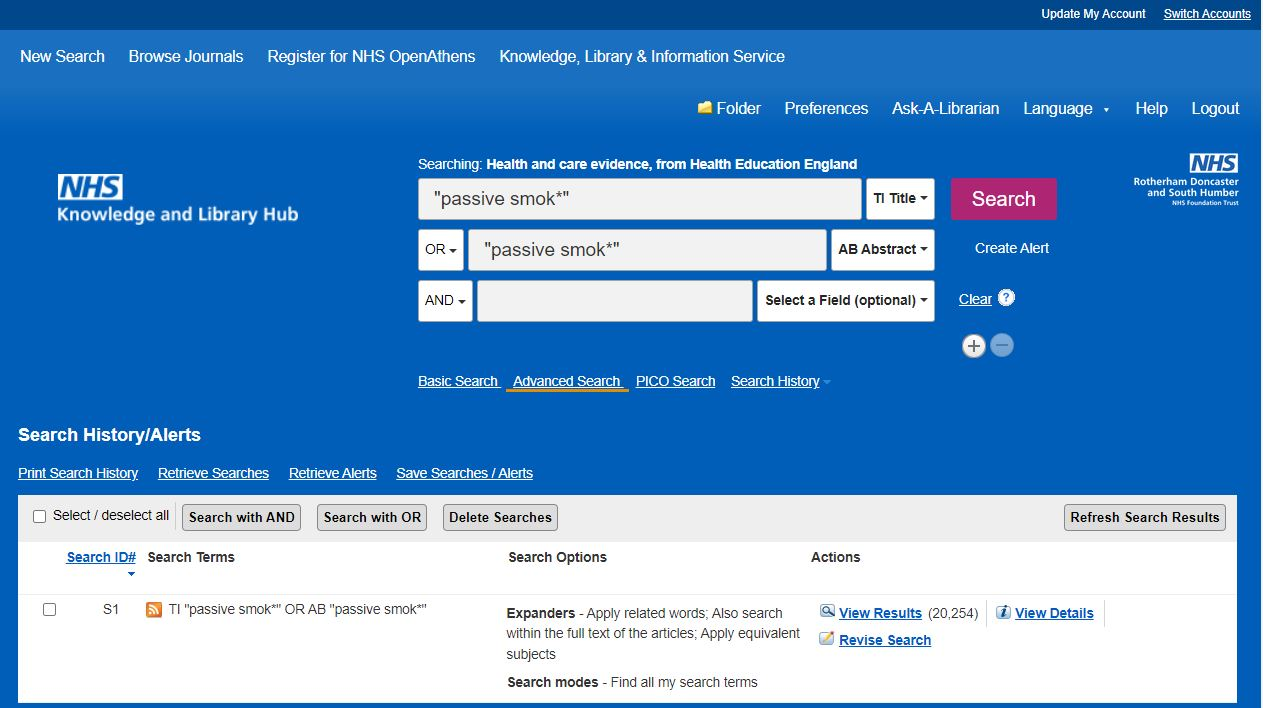This screenshot has height=708, width=1263.
Task: Click Search with AND button
Action: pyautogui.click(x=241, y=517)
